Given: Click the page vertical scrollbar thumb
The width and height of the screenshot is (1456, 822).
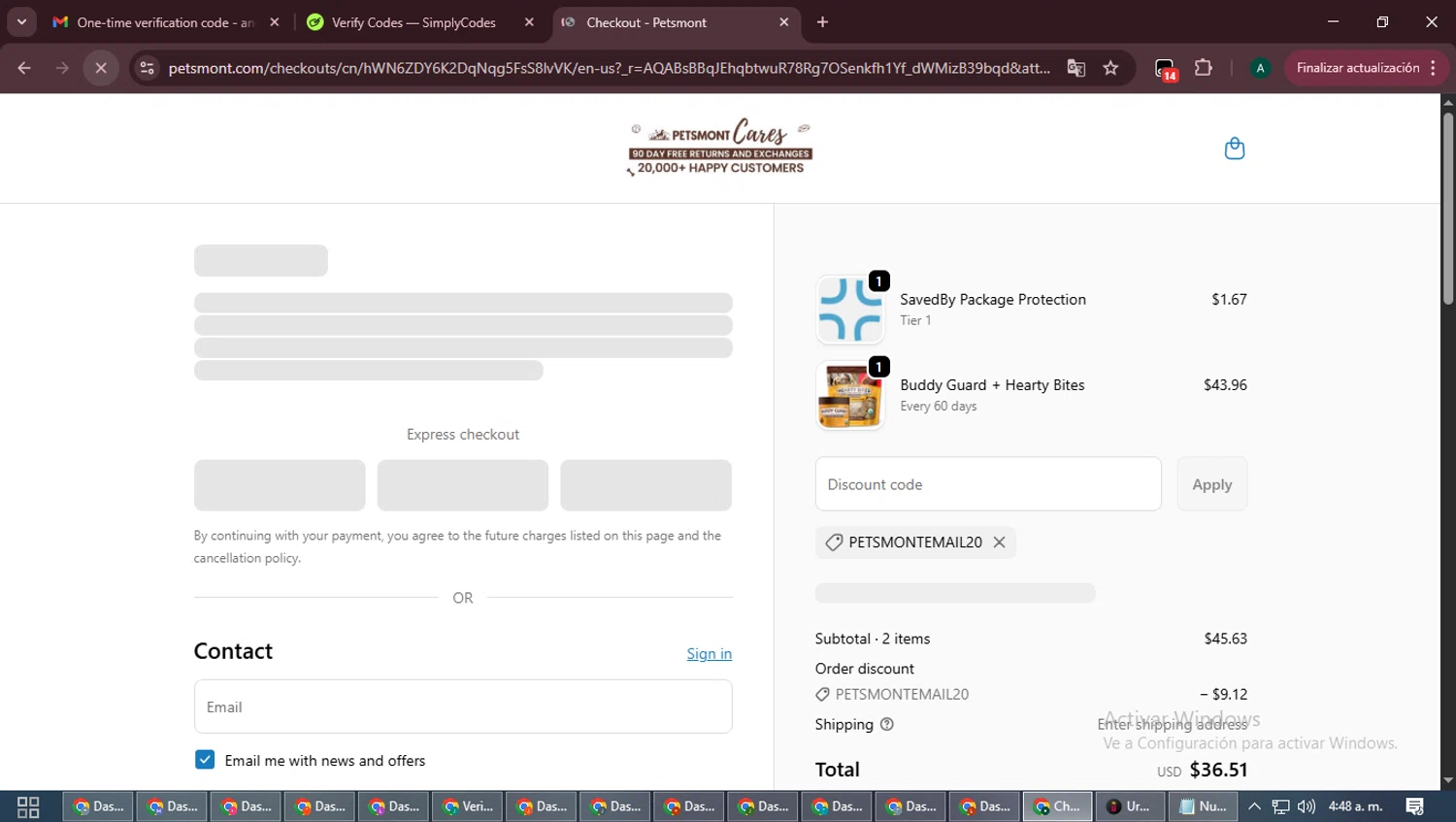Looking at the screenshot, I should (1448, 209).
